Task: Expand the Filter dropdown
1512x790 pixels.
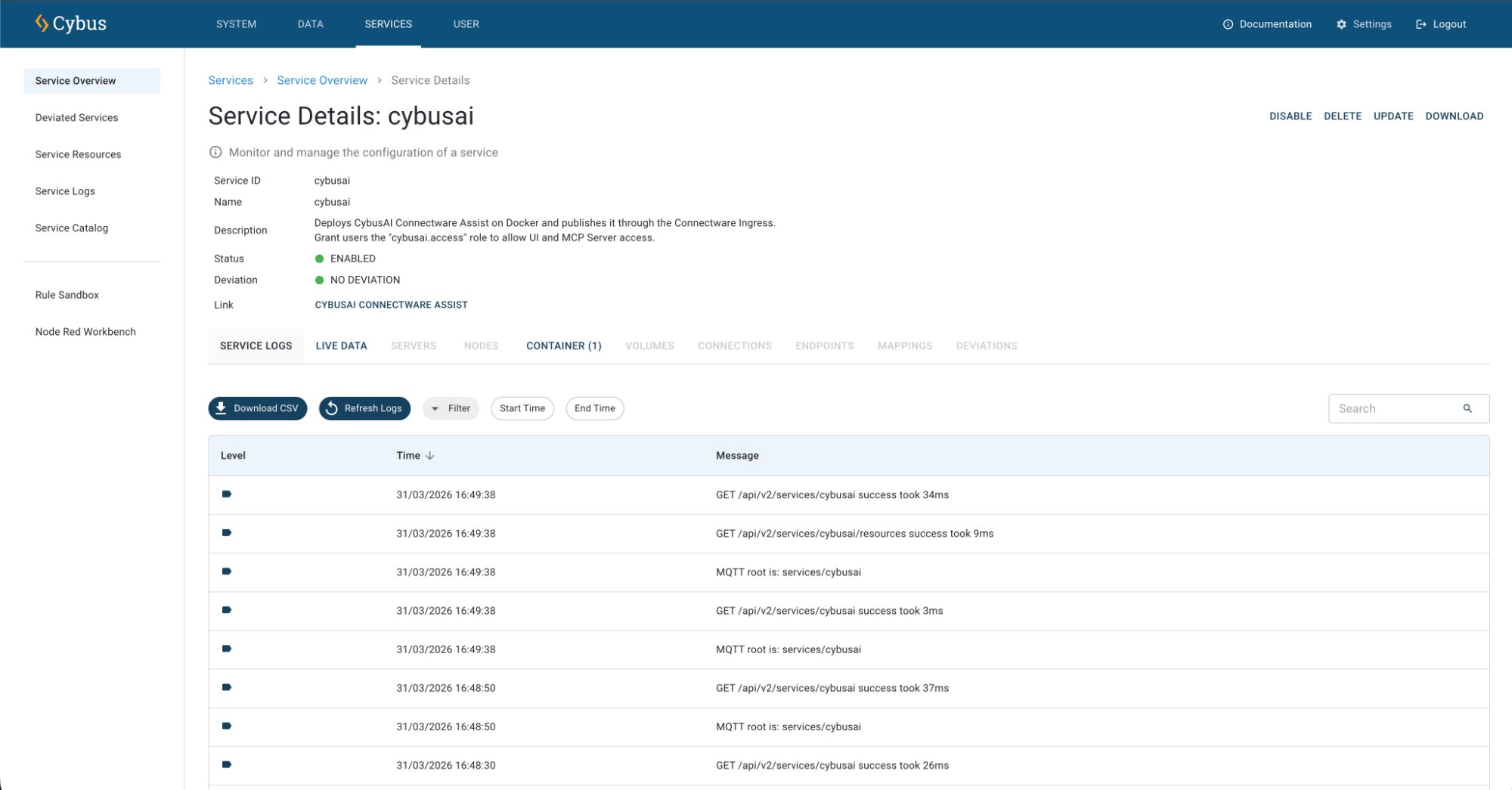Action: [451, 408]
